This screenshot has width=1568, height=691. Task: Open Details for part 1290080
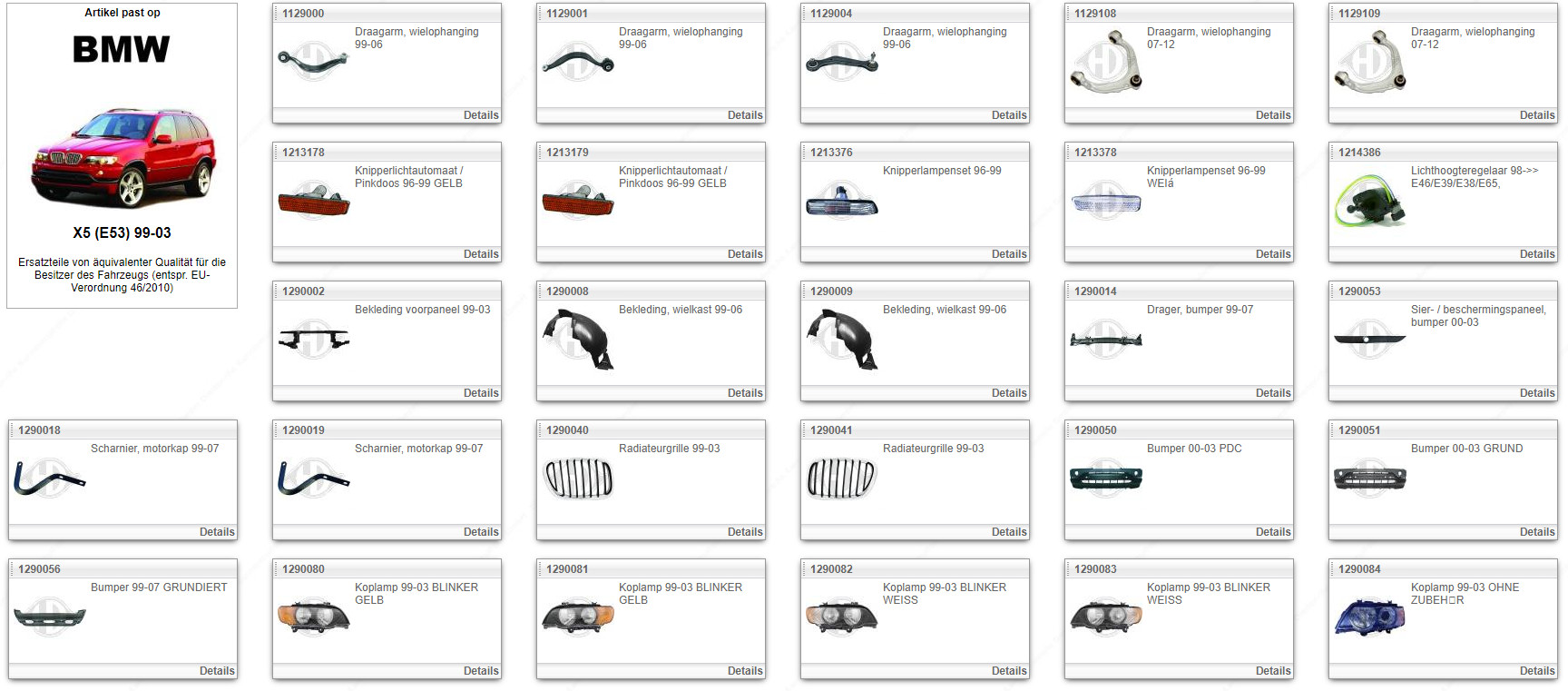point(481,671)
